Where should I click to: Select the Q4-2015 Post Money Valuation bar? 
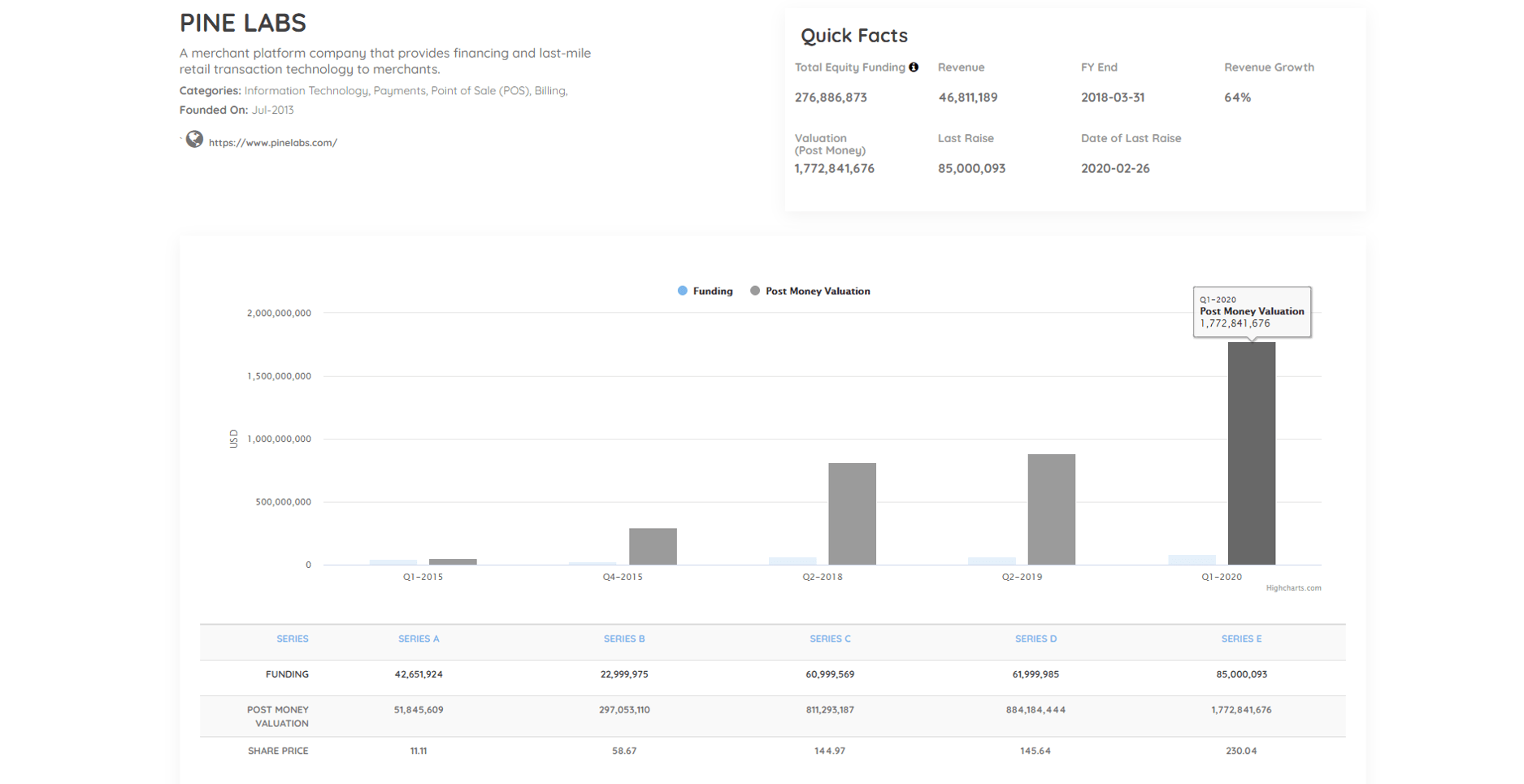[x=653, y=547]
